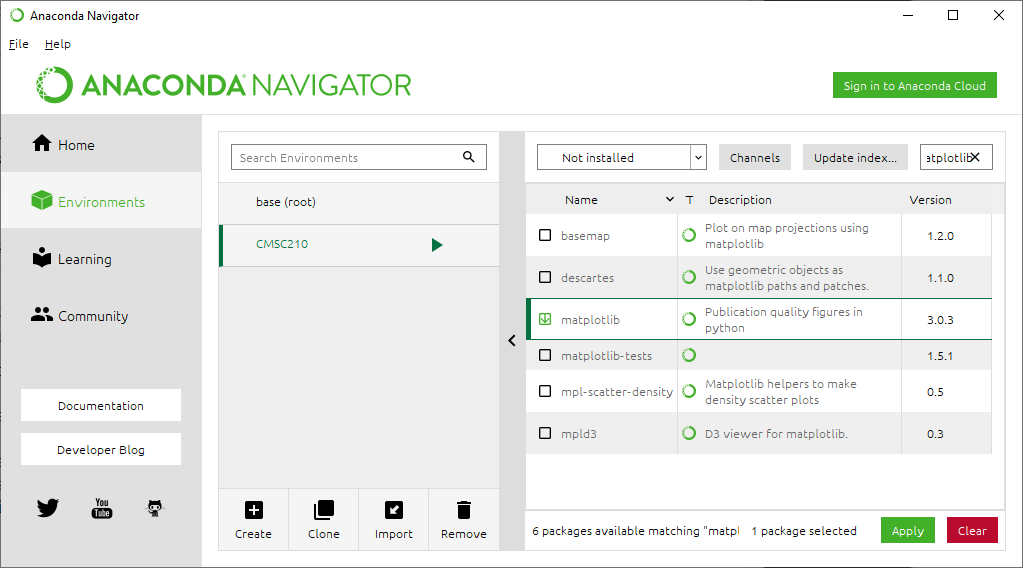The image size is (1023, 568).
Task: Click the Name column sort chevron
Action: 669,200
